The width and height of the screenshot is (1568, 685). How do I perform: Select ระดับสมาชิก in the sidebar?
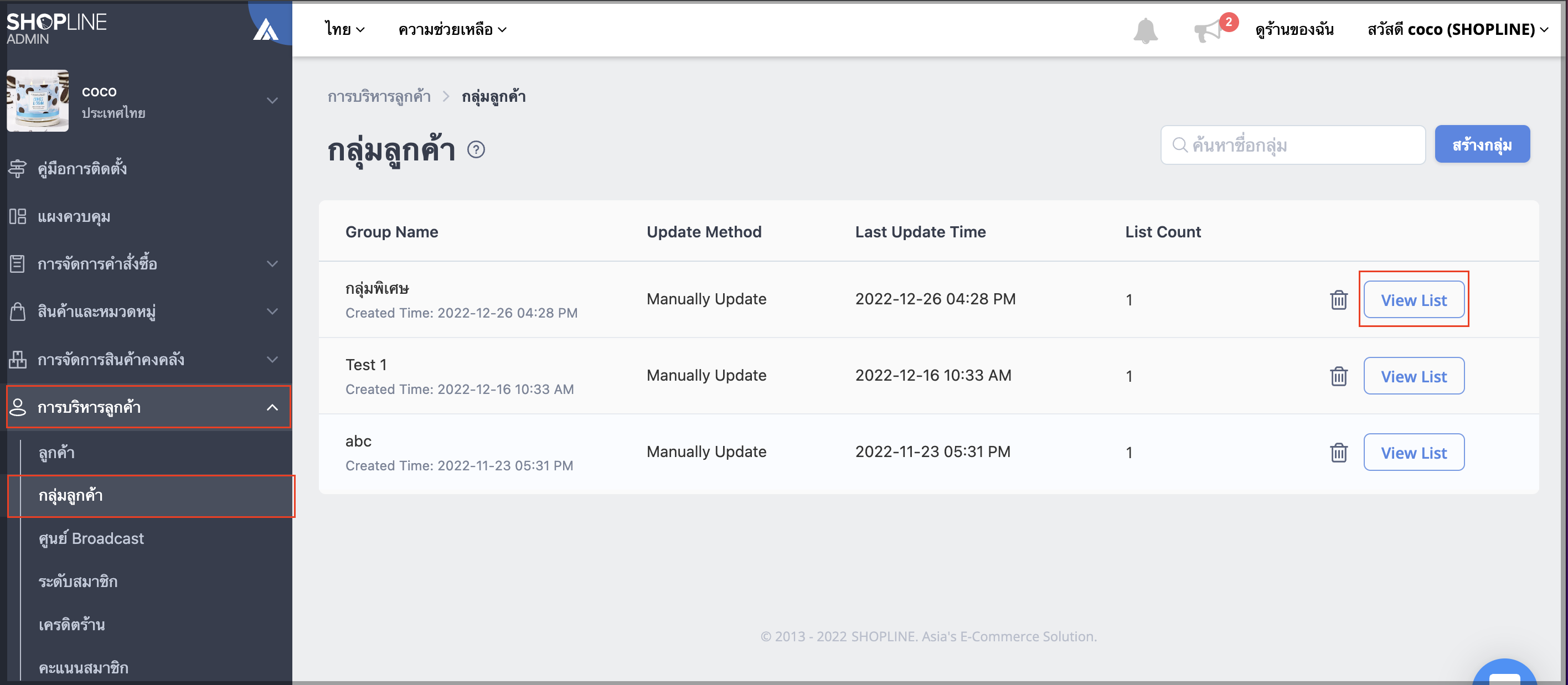(x=78, y=581)
